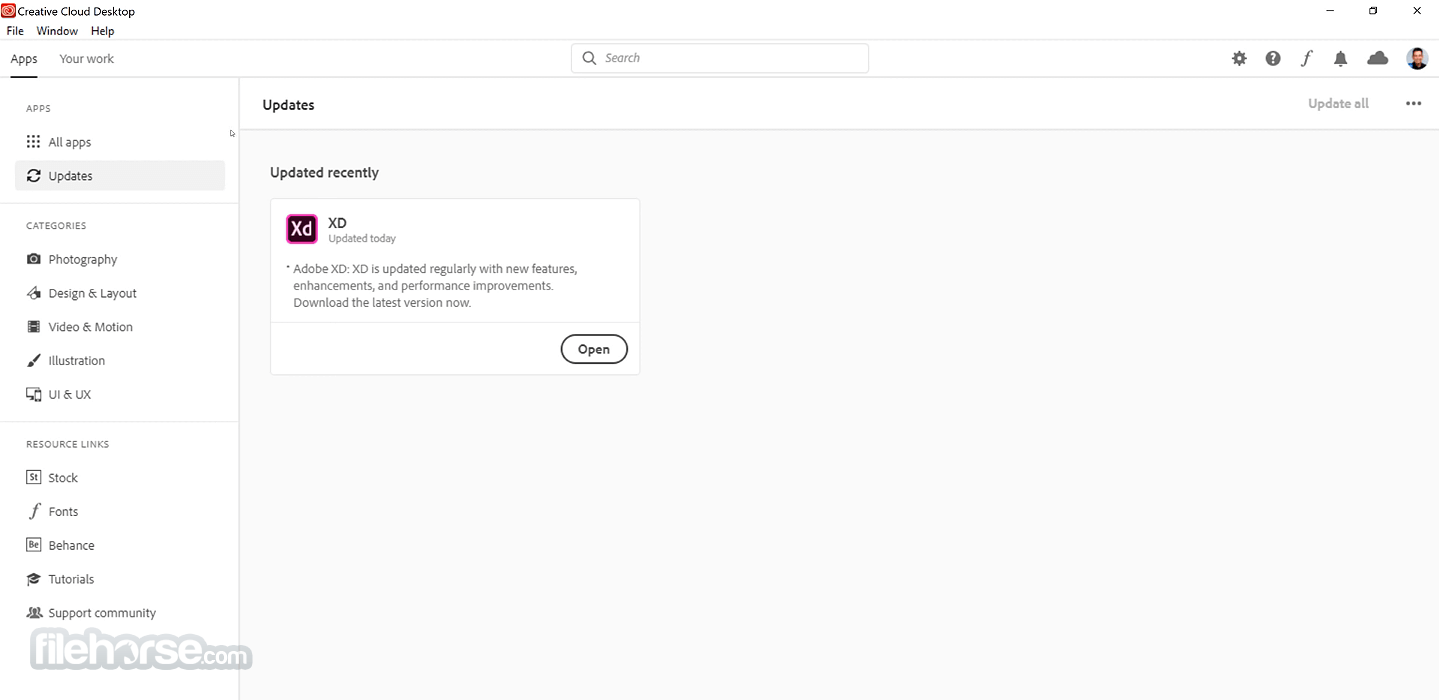Switch to the Apps tab

click(24, 59)
